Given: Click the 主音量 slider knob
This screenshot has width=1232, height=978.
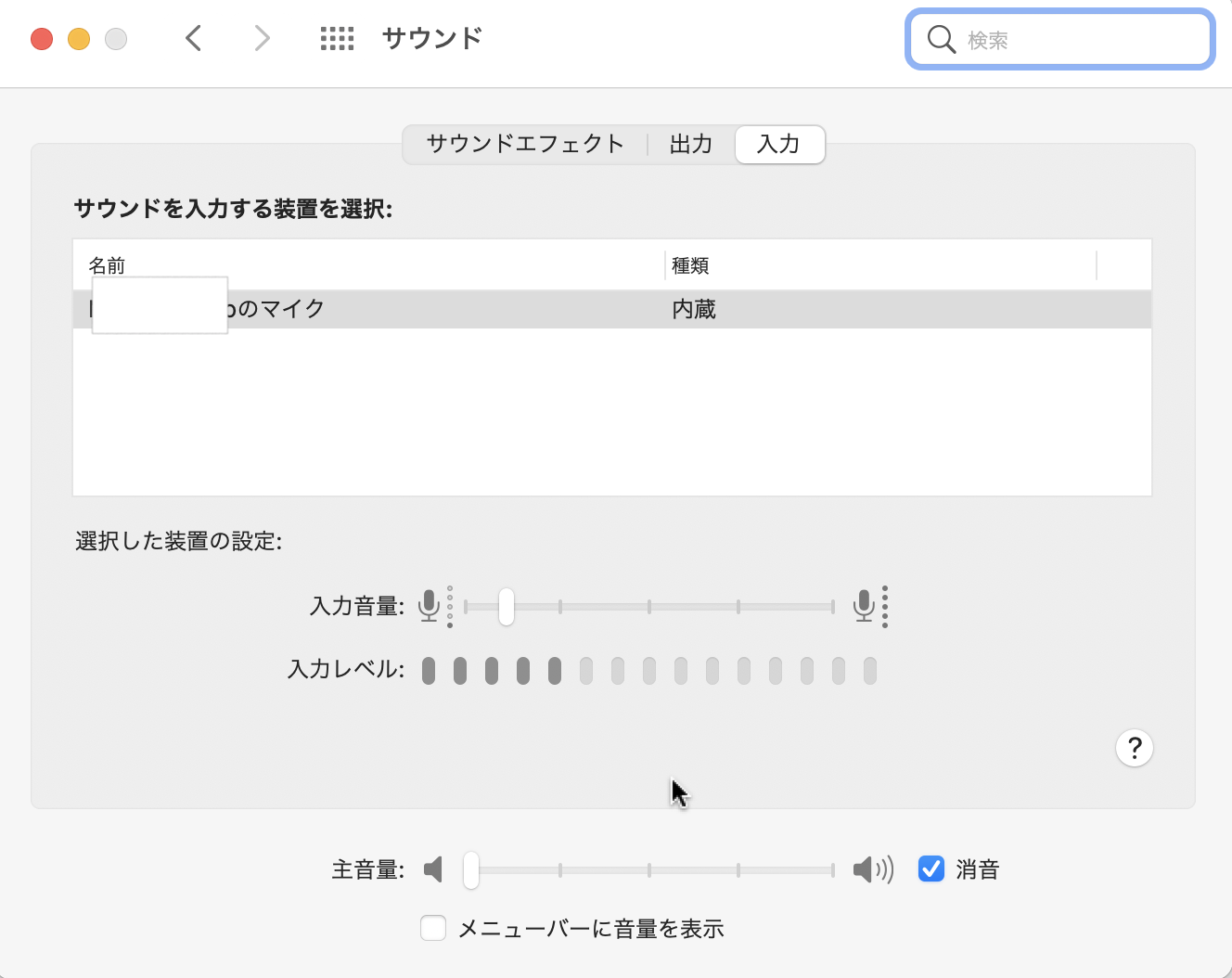Looking at the screenshot, I should coord(471,870).
